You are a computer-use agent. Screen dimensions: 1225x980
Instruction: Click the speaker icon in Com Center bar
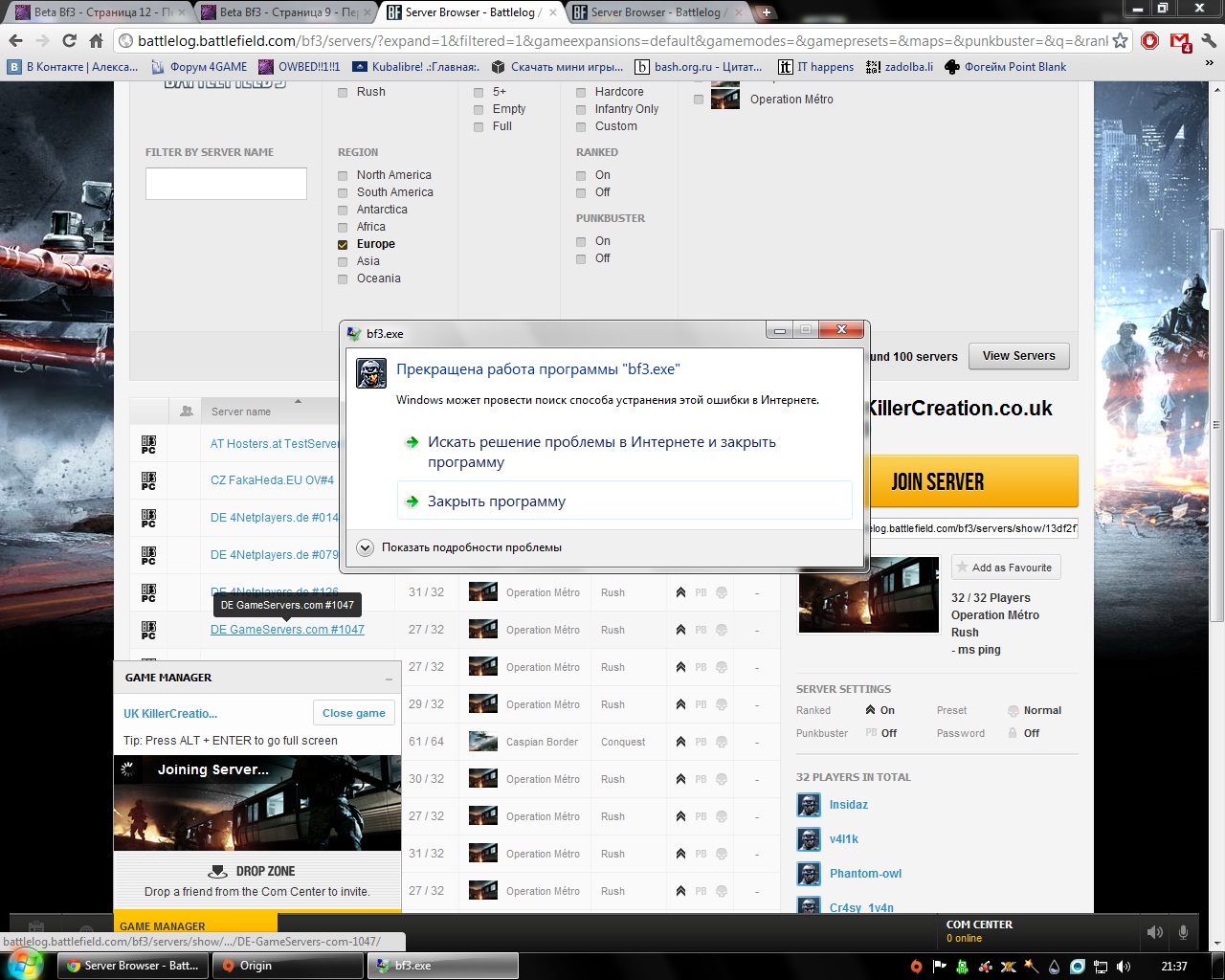(x=1155, y=932)
